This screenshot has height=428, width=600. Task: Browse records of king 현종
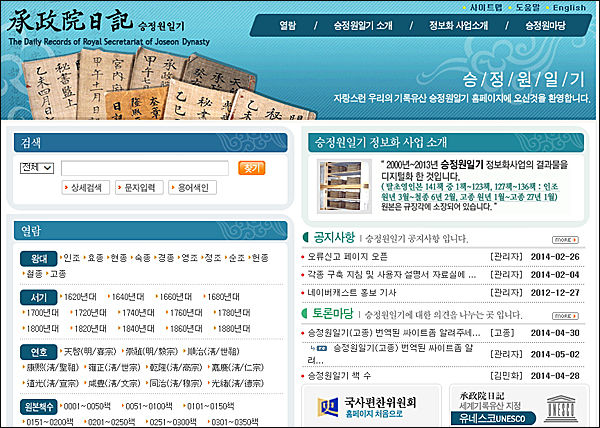(119, 258)
